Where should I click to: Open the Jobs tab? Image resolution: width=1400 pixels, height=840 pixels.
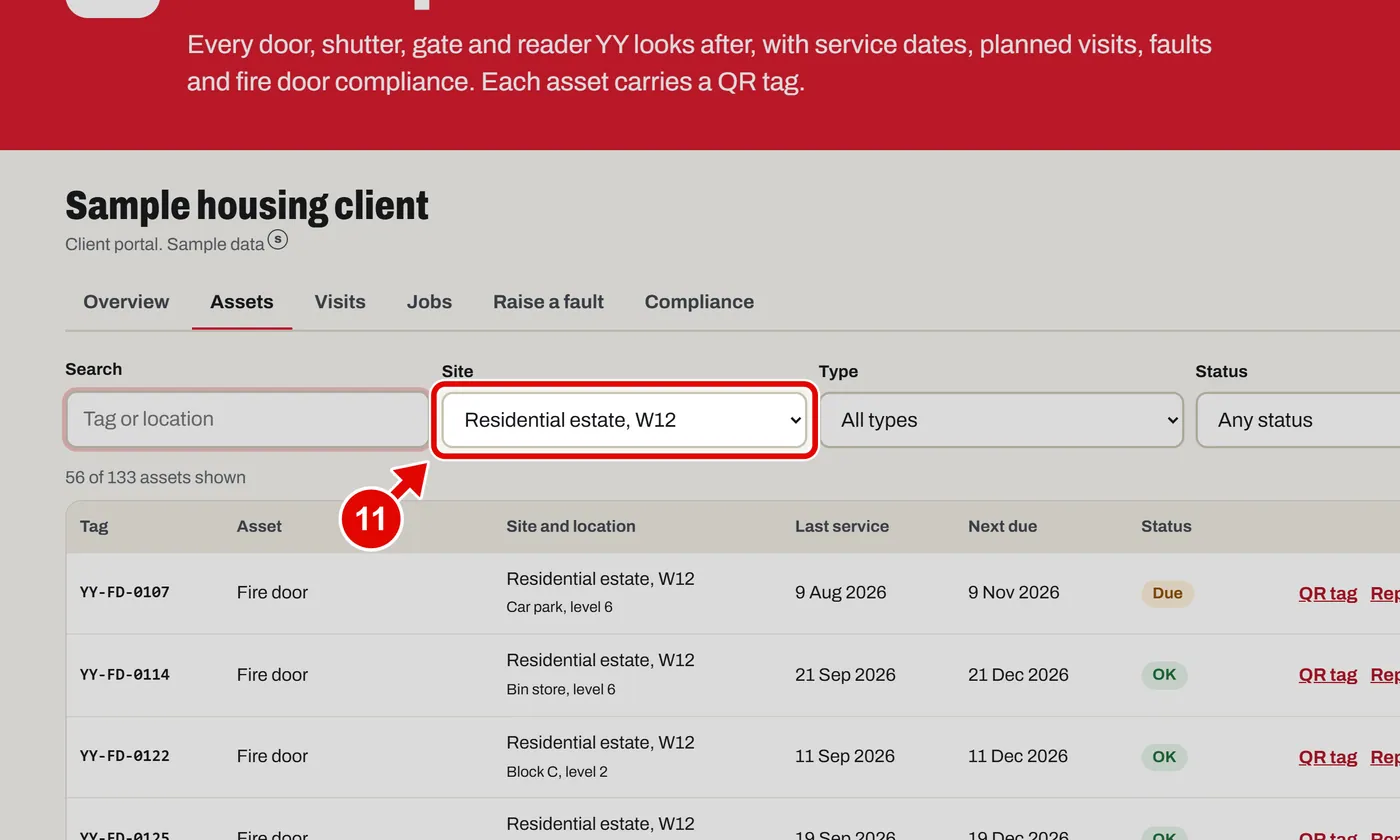click(x=429, y=302)
